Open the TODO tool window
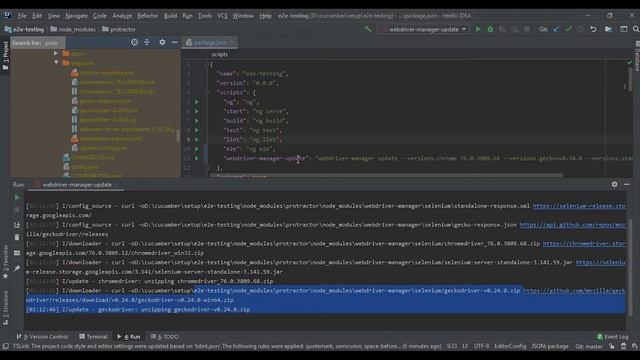640x360 pixels. click(164, 337)
